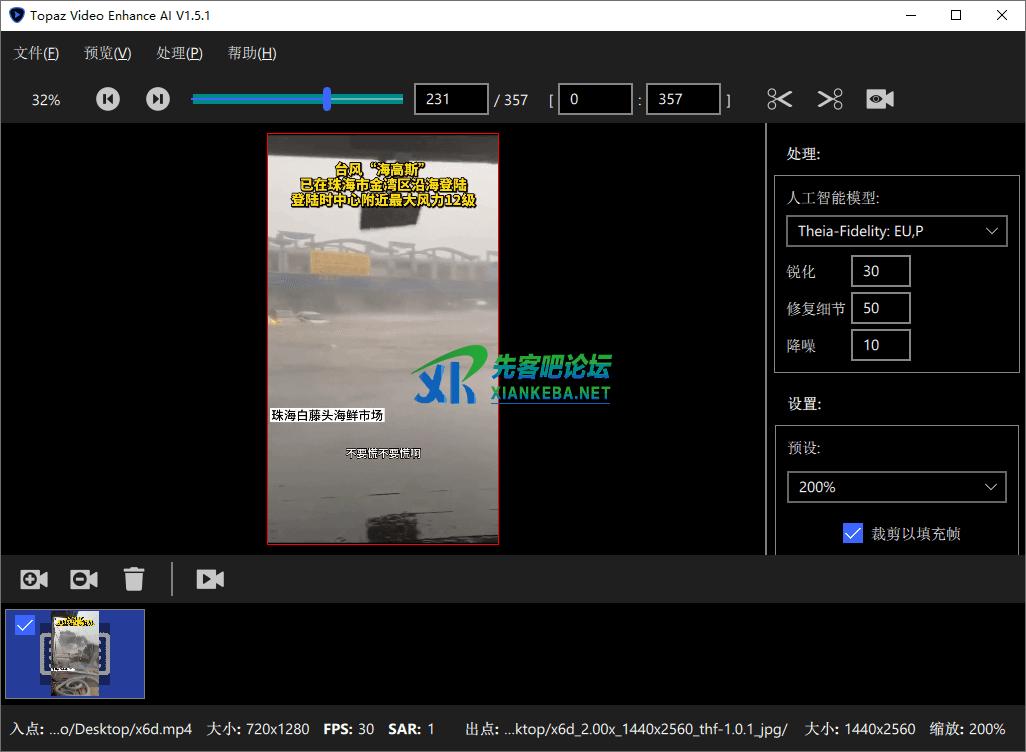Add a video with the plus camera icon
This screenshot has height=752, width=1026.
[34, 579]
